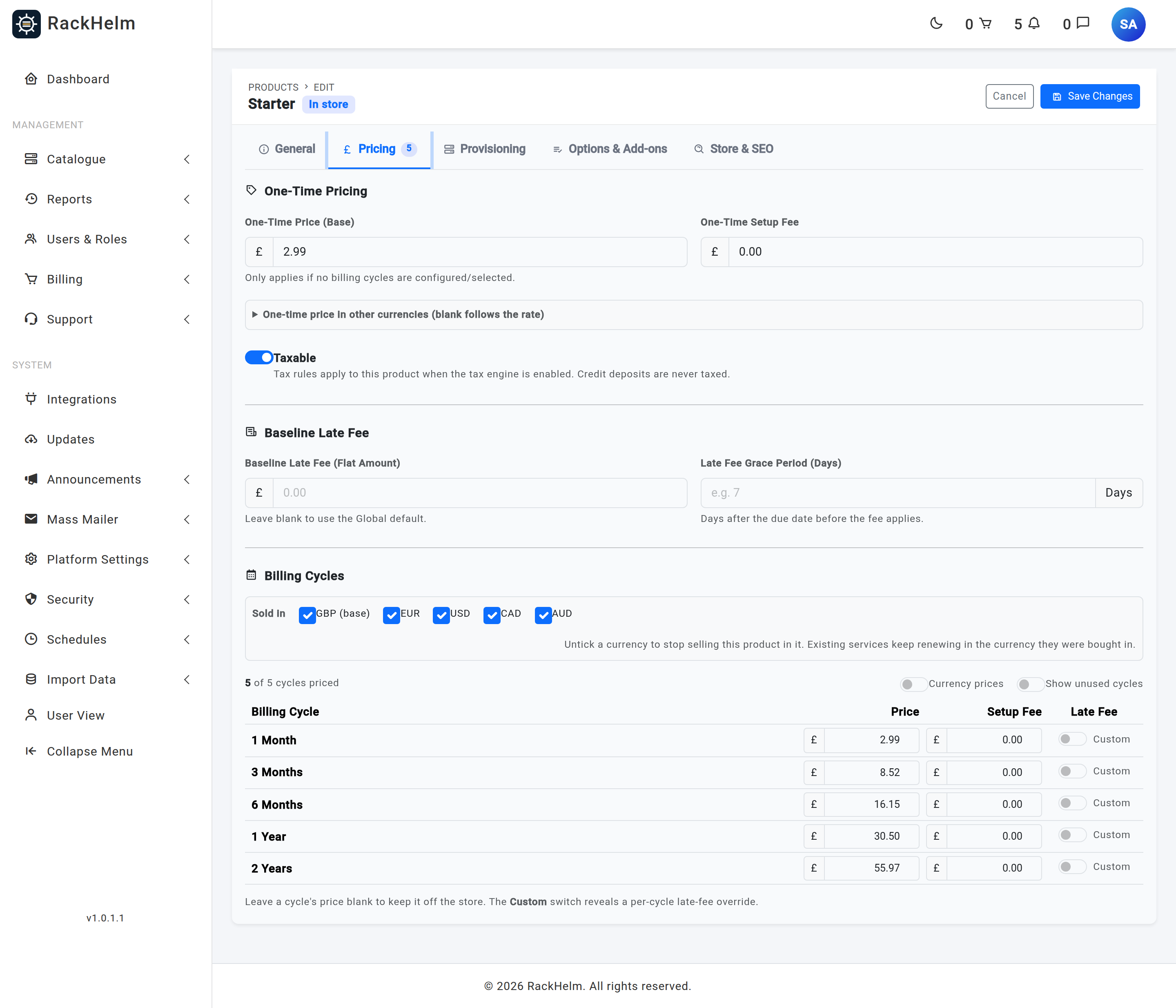Open the SA user avatar
This screenshot has height=1008, width=1176.
[1128, 25]
